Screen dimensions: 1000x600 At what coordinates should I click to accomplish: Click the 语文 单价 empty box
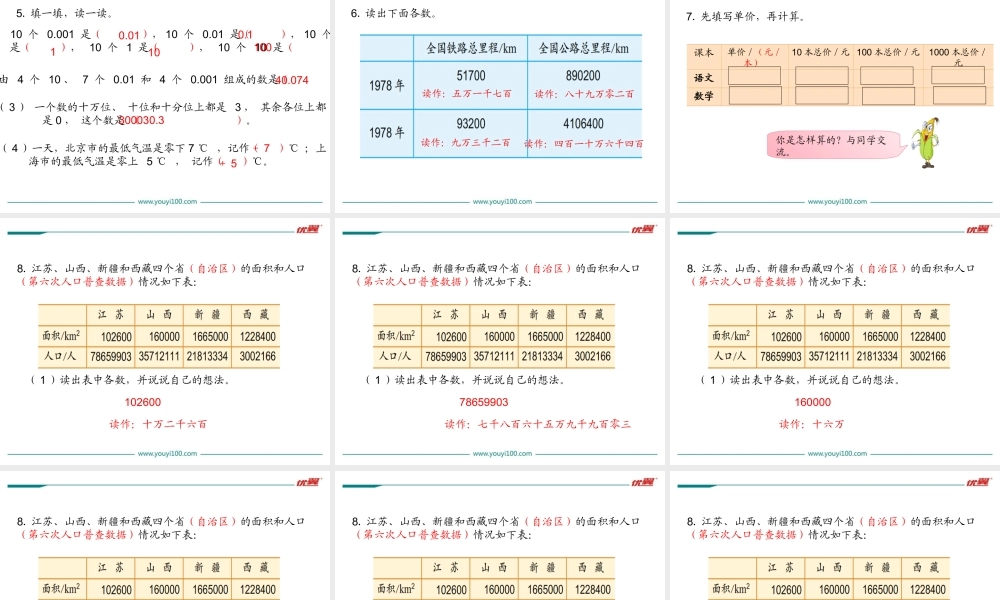[755, 76]
